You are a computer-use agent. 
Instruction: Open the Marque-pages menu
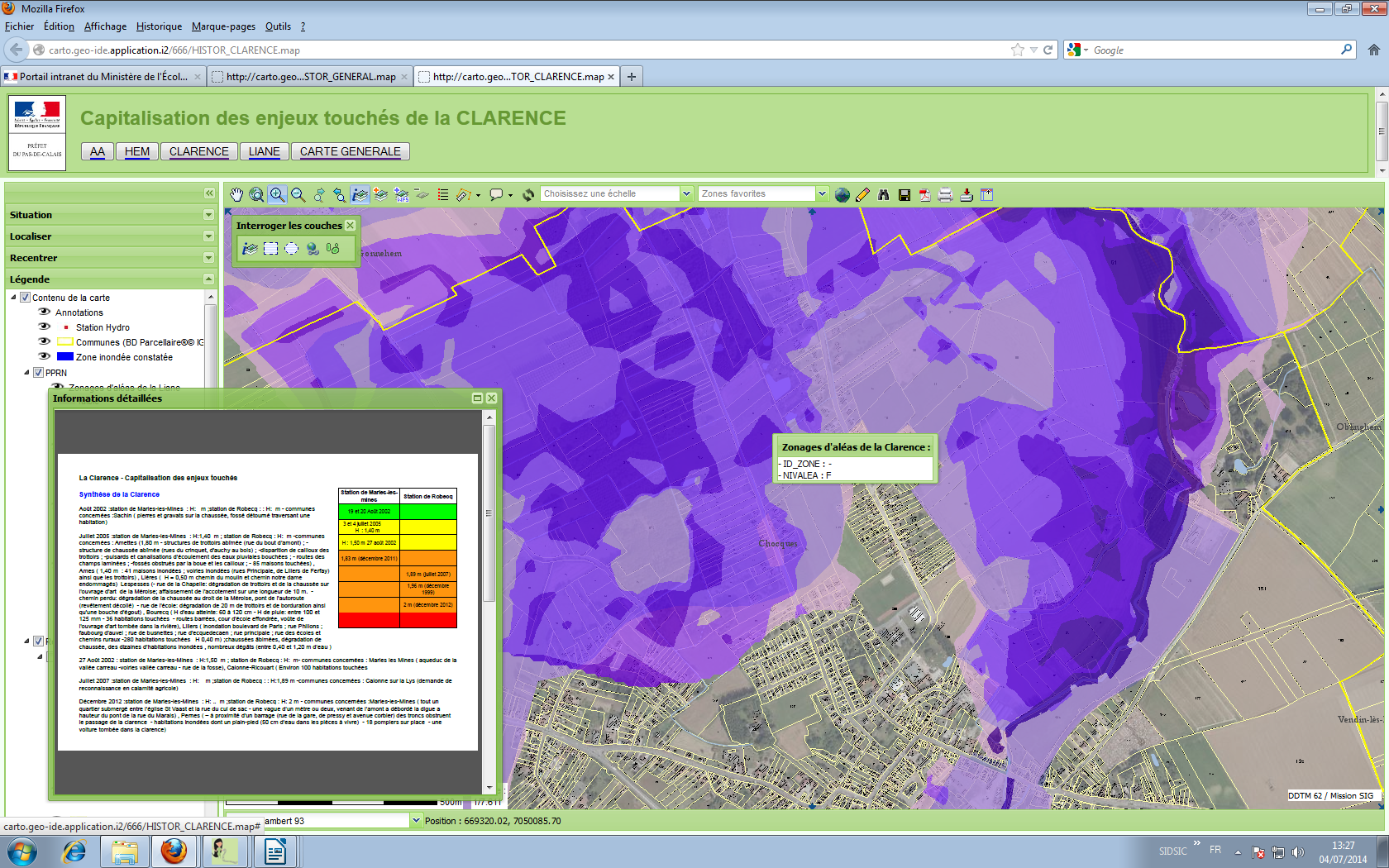[223, 26]
